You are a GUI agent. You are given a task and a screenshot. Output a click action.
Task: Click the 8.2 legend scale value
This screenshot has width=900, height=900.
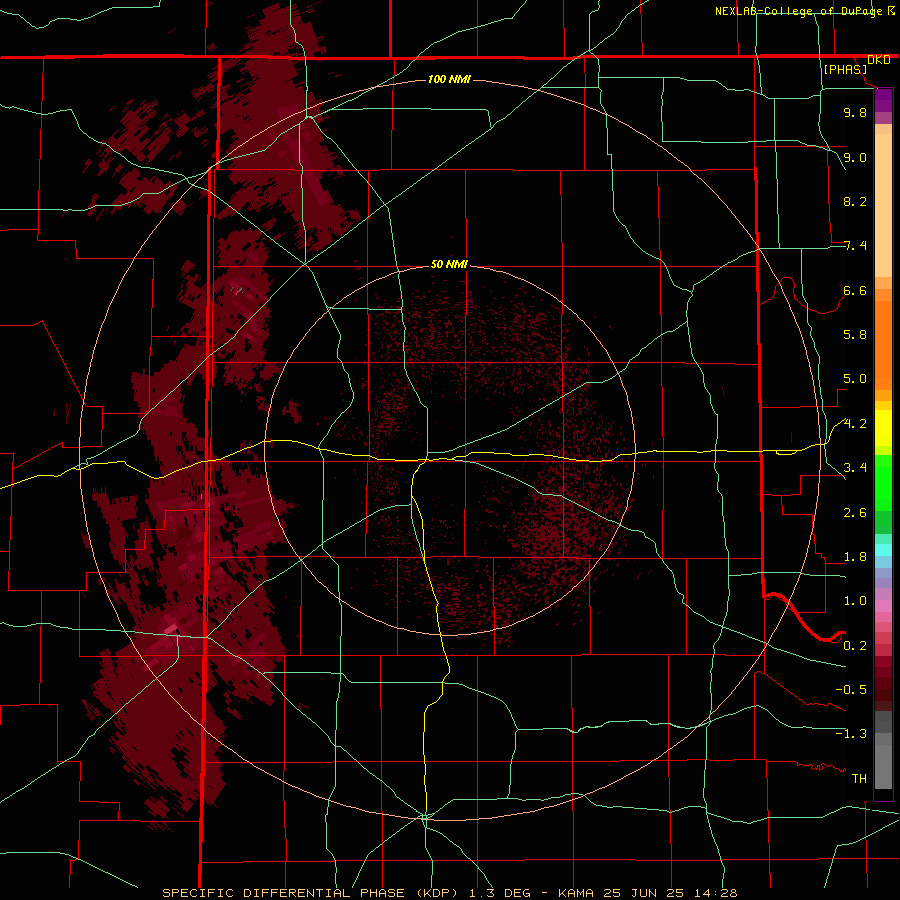pyautogui.click(x=855, y=201)
